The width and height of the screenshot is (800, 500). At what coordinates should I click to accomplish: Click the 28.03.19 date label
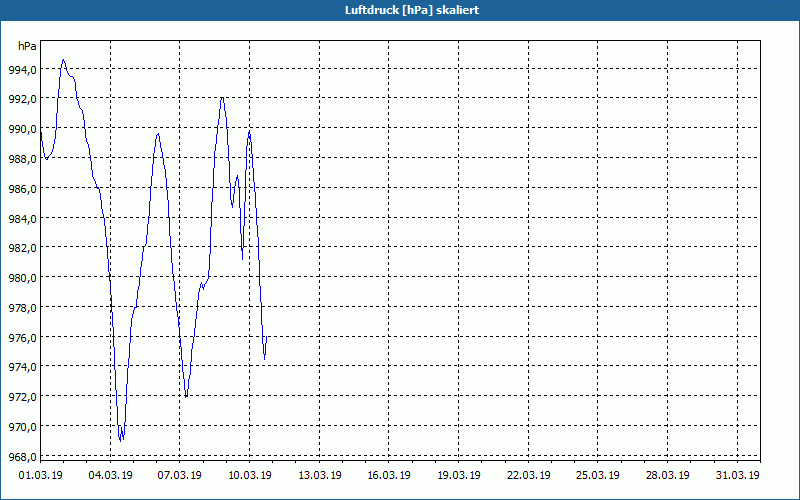667,476
